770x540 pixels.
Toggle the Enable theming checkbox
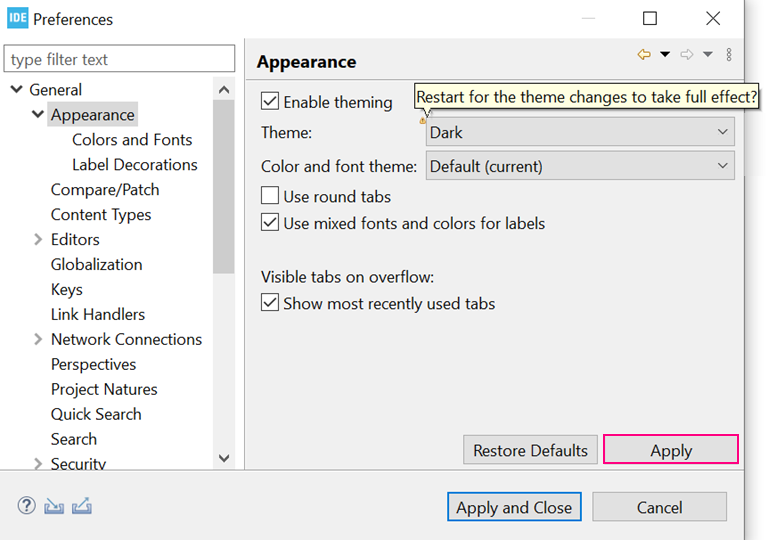[x=270, y=101]
